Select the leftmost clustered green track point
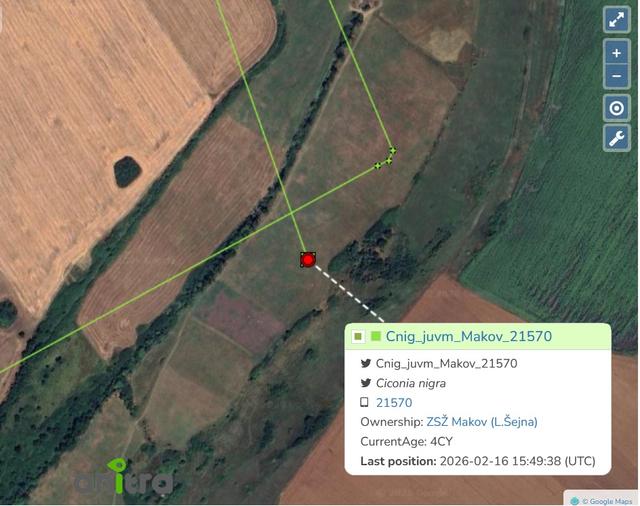Image resolution: width=640 pixels, height=506 pixels. [x=378, y=165]
